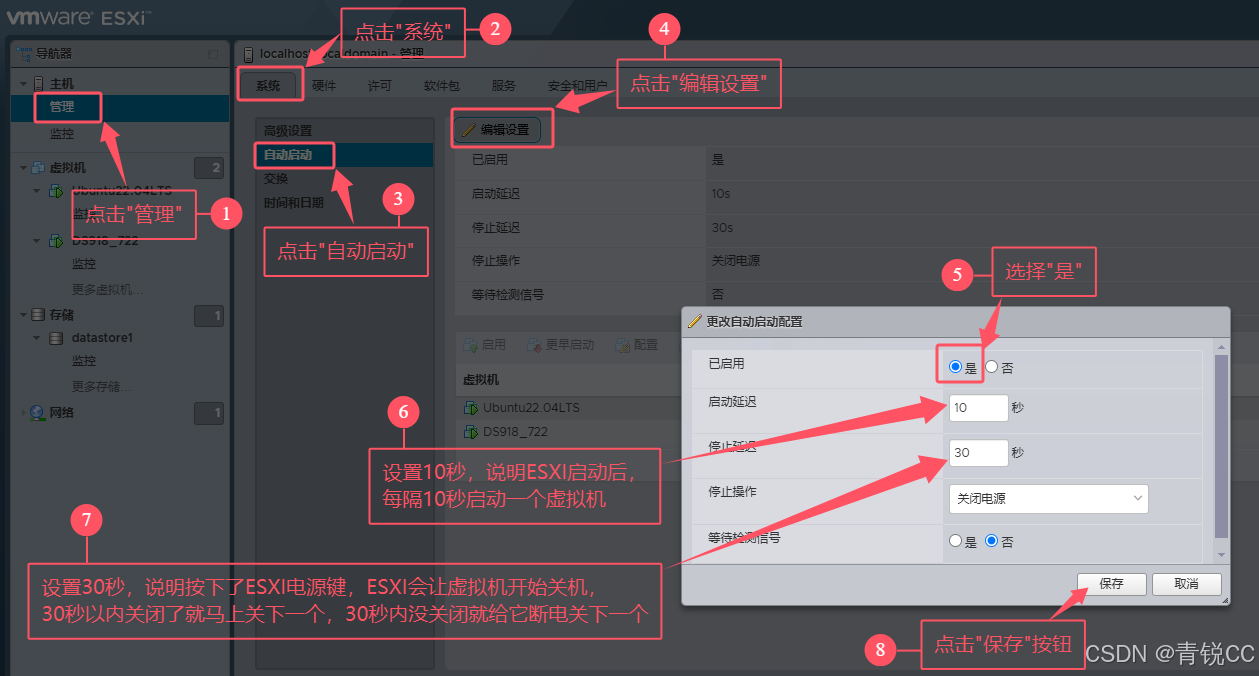Switch to the 服务 tab
This screenshot has width=1259, height=676.
point(504,86)
